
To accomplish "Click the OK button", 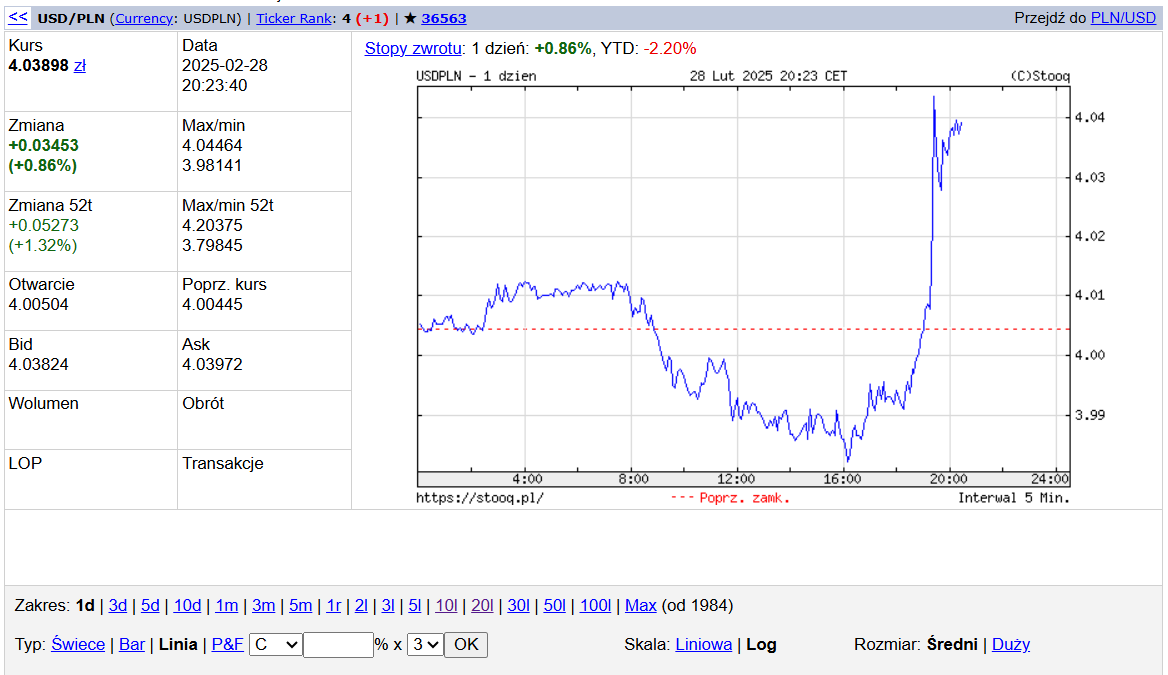I will (x=466, y=644).
